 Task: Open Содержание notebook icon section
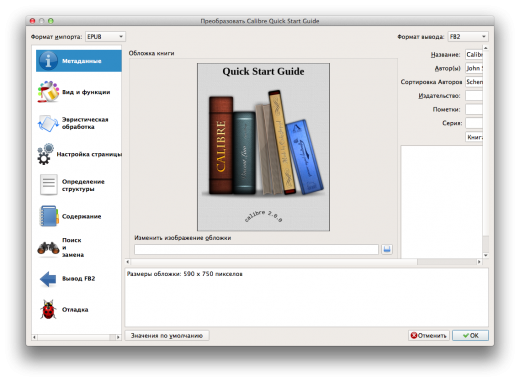[49, 216]
